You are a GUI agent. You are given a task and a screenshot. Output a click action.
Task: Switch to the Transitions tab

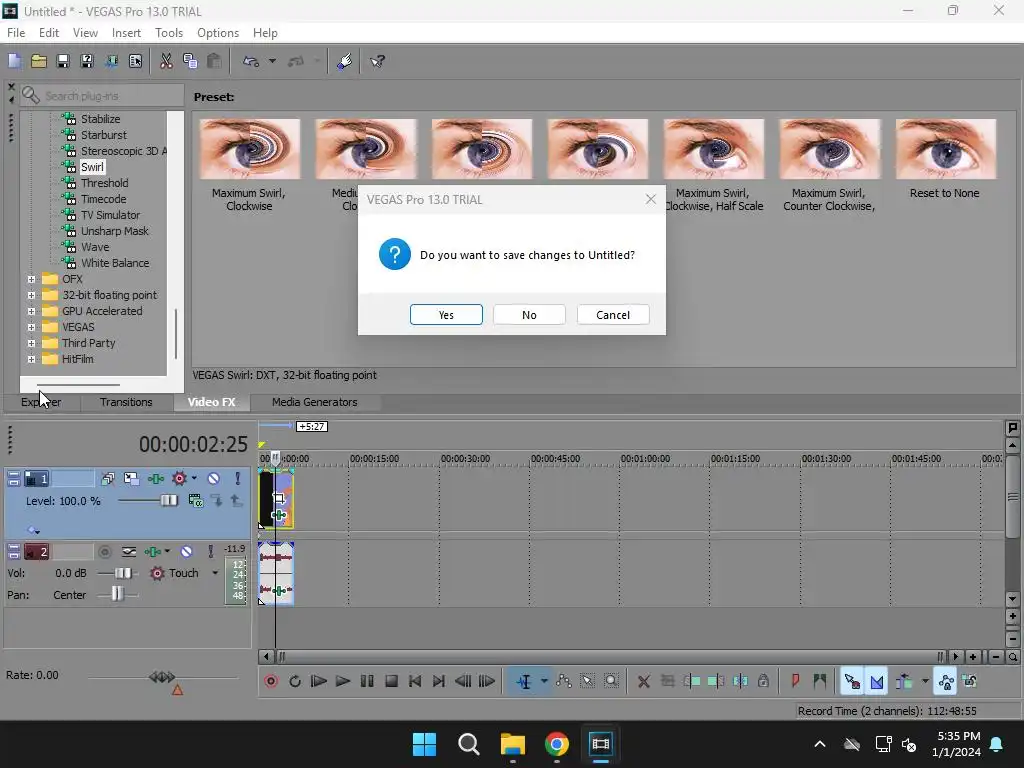(x=126, y=402)
